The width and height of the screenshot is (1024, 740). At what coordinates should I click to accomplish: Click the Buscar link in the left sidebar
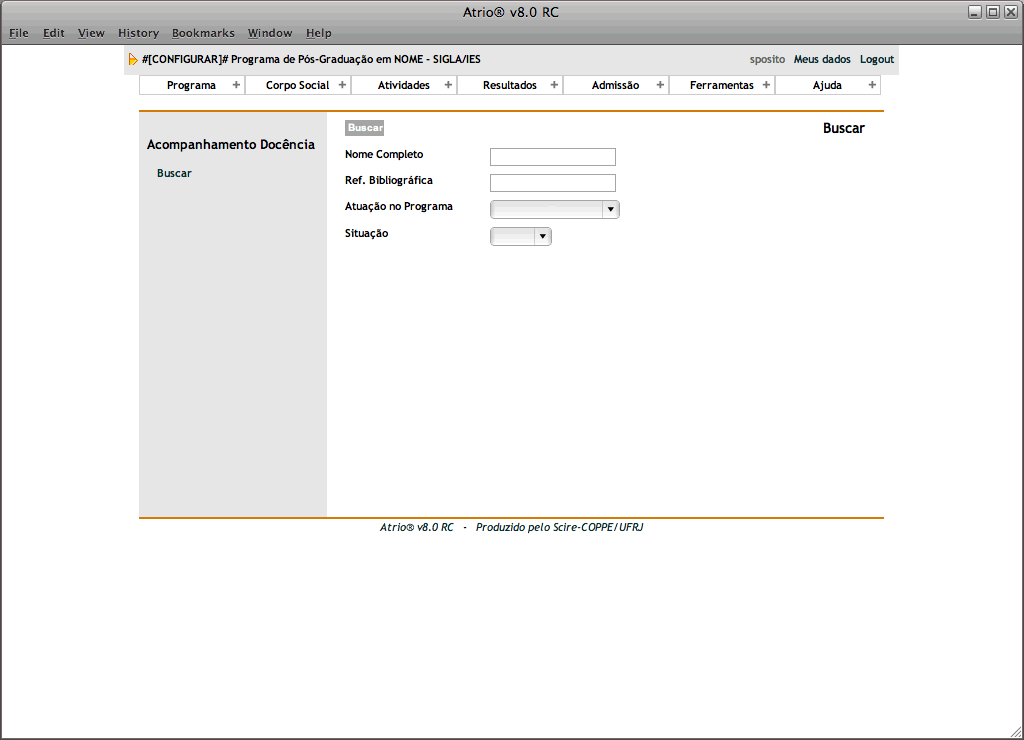click(174, 174)
